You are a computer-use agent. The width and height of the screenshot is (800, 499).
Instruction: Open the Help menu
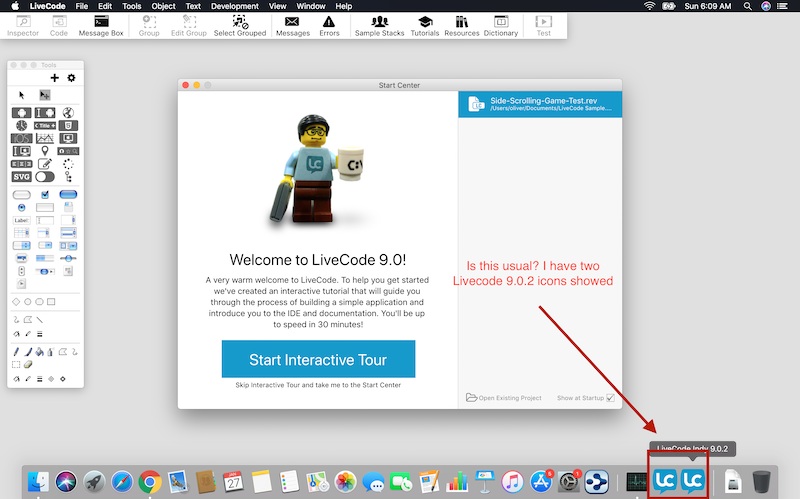click(343, 6)
